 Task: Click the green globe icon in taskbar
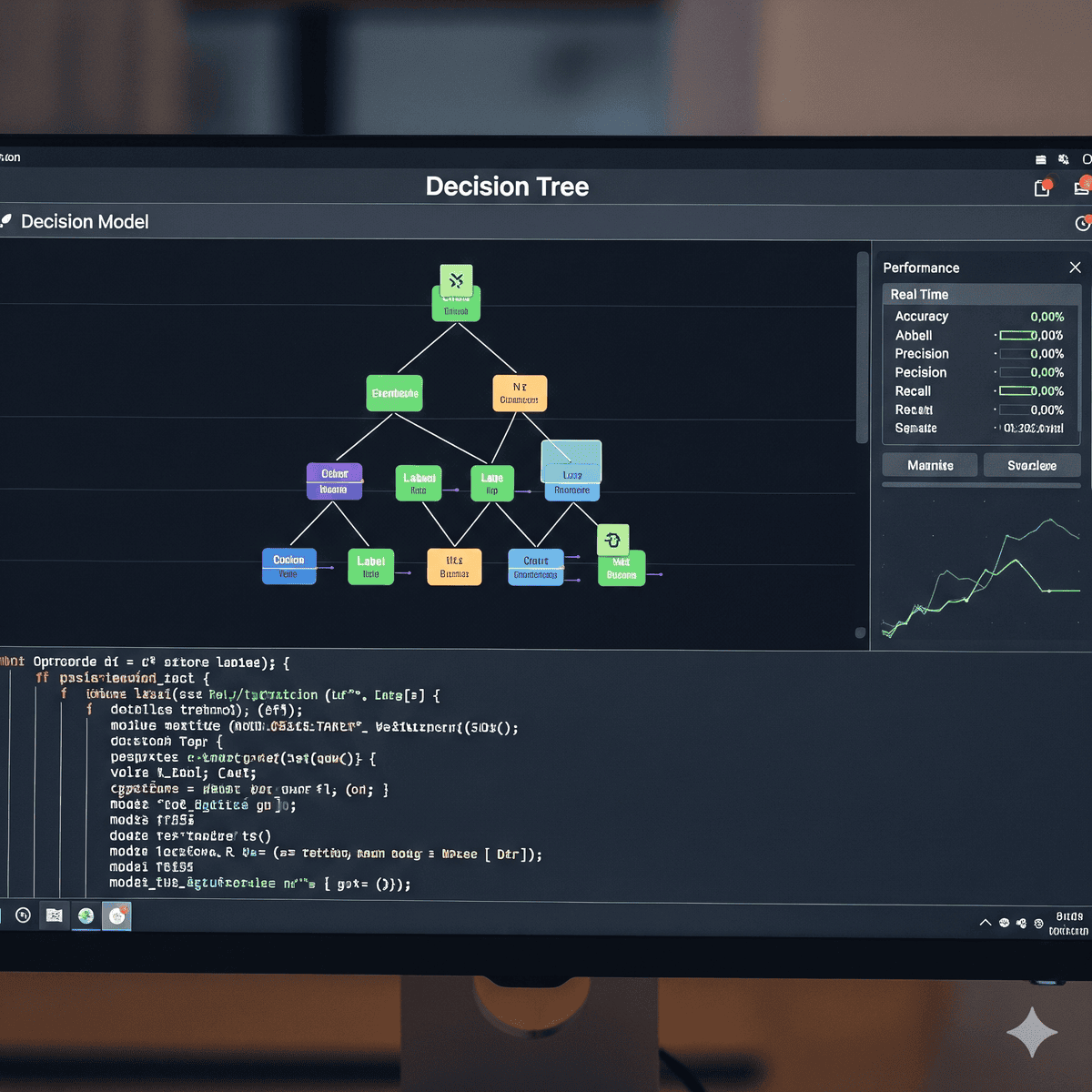(x=86, y=915)
